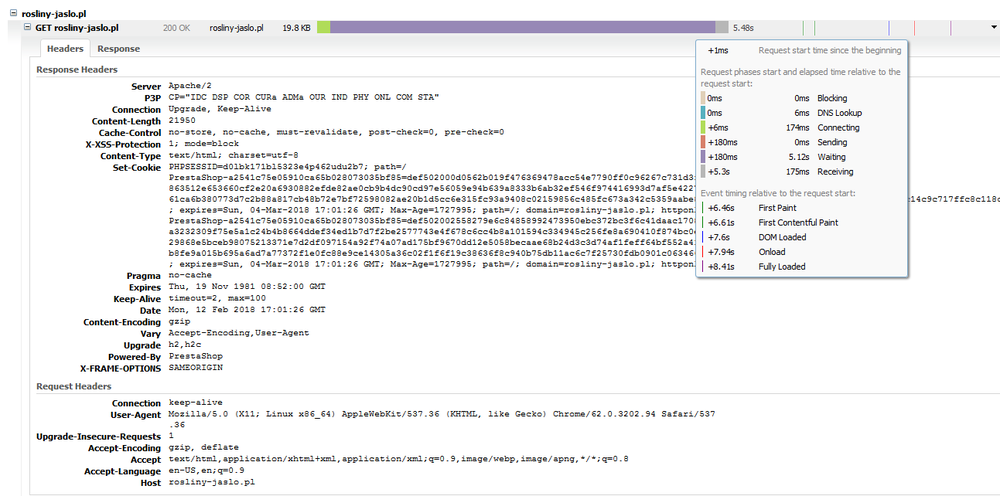
Task: Click the purple Waiting segment of the timeline bar
Action: [522, 27]
